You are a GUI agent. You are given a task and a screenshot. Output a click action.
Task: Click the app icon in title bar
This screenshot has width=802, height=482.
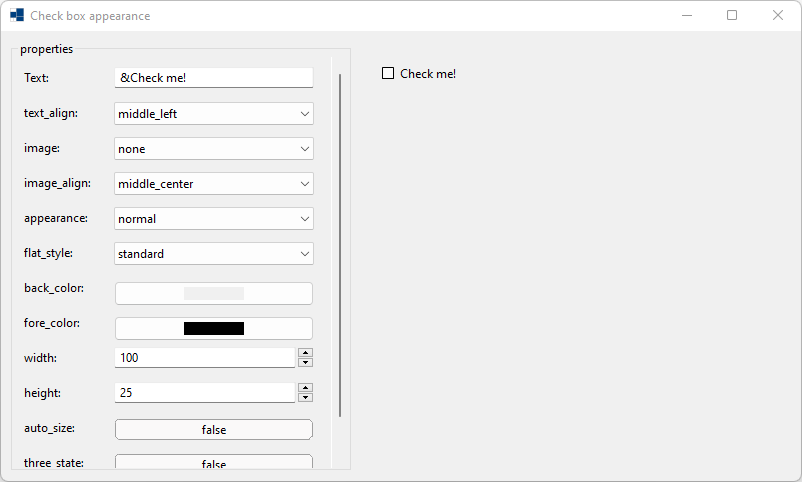(x=17, y=16)
